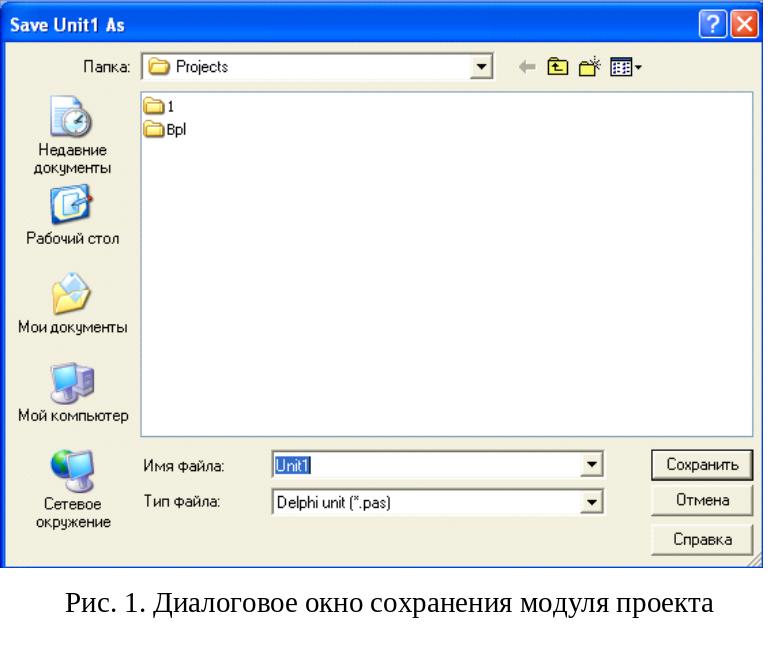Open Сетевое окружение in the places bar
Image resolution: width=772 pixels, height=648 pixels.
tap(72, 489)
